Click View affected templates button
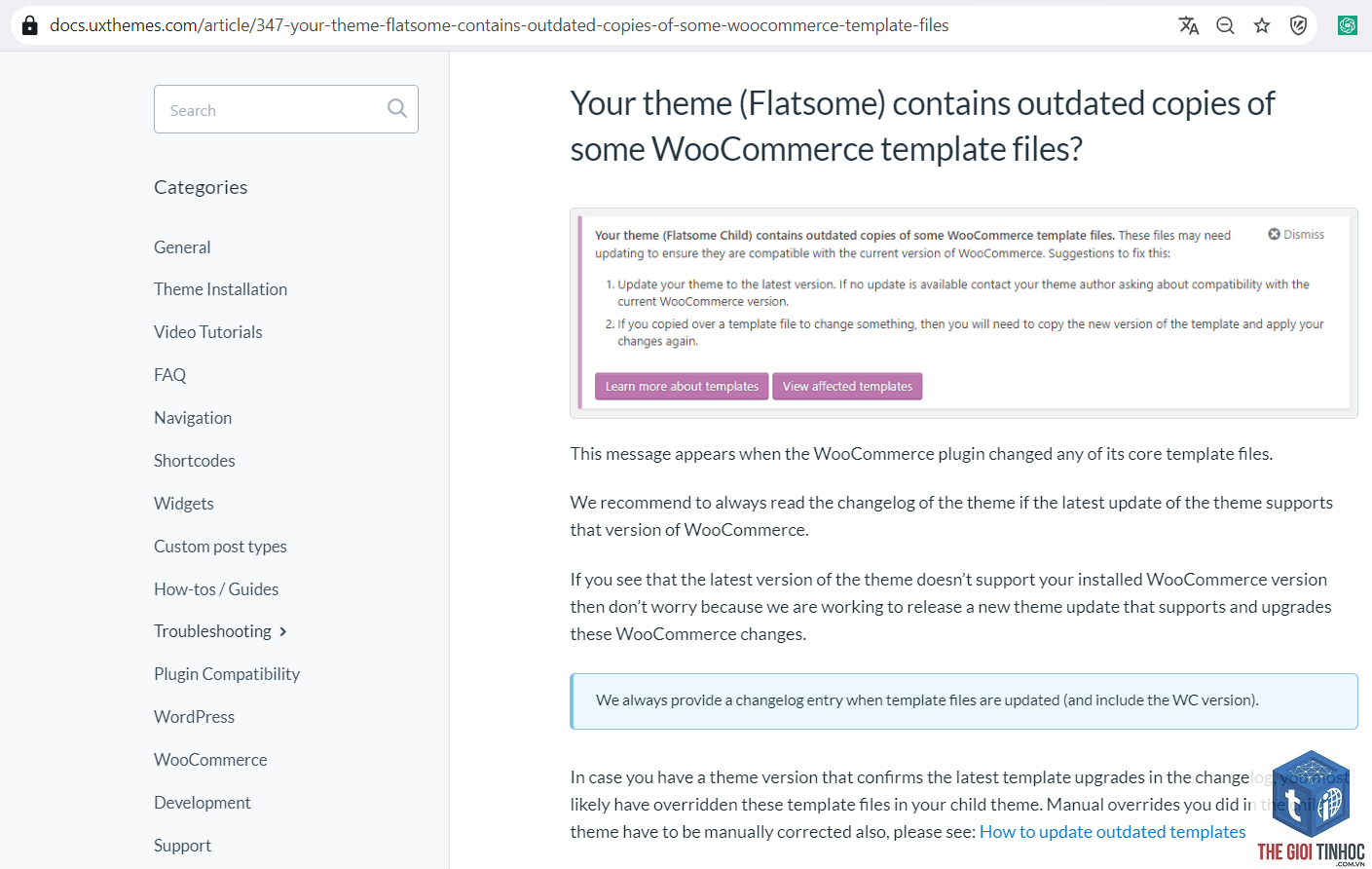The width and height of the screenshot is (1372, 869). 847,387
